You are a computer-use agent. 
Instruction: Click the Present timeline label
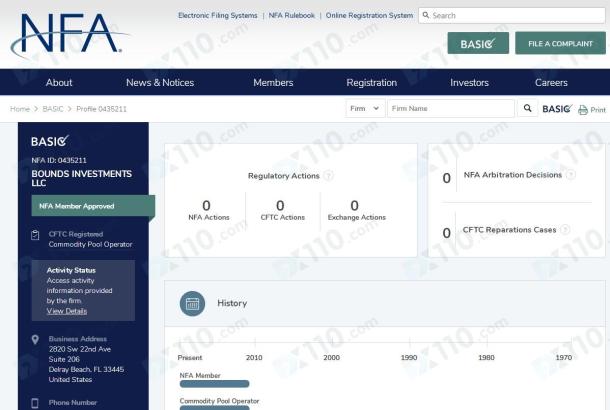click(x=190, y=357)
